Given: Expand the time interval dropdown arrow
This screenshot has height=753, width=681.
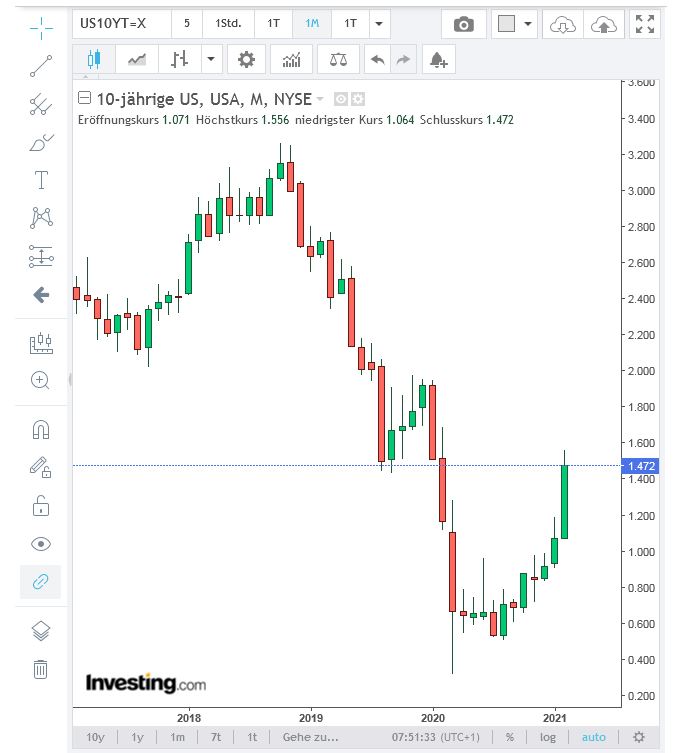Looking at the screenshot, I should pyautogui.click(x=378, y=24).
